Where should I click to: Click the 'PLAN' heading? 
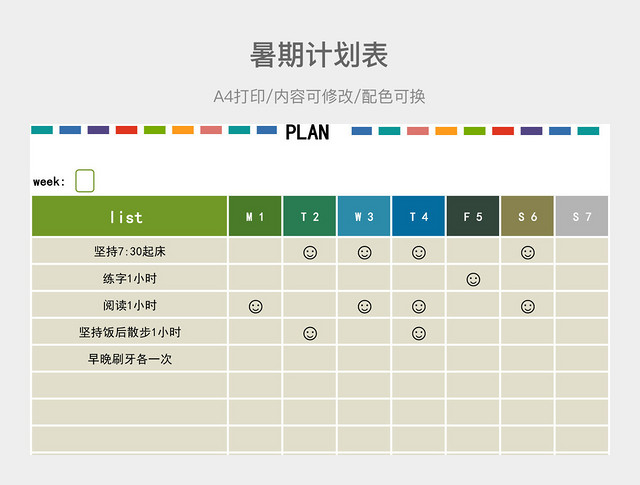click(x=307, y=132)
